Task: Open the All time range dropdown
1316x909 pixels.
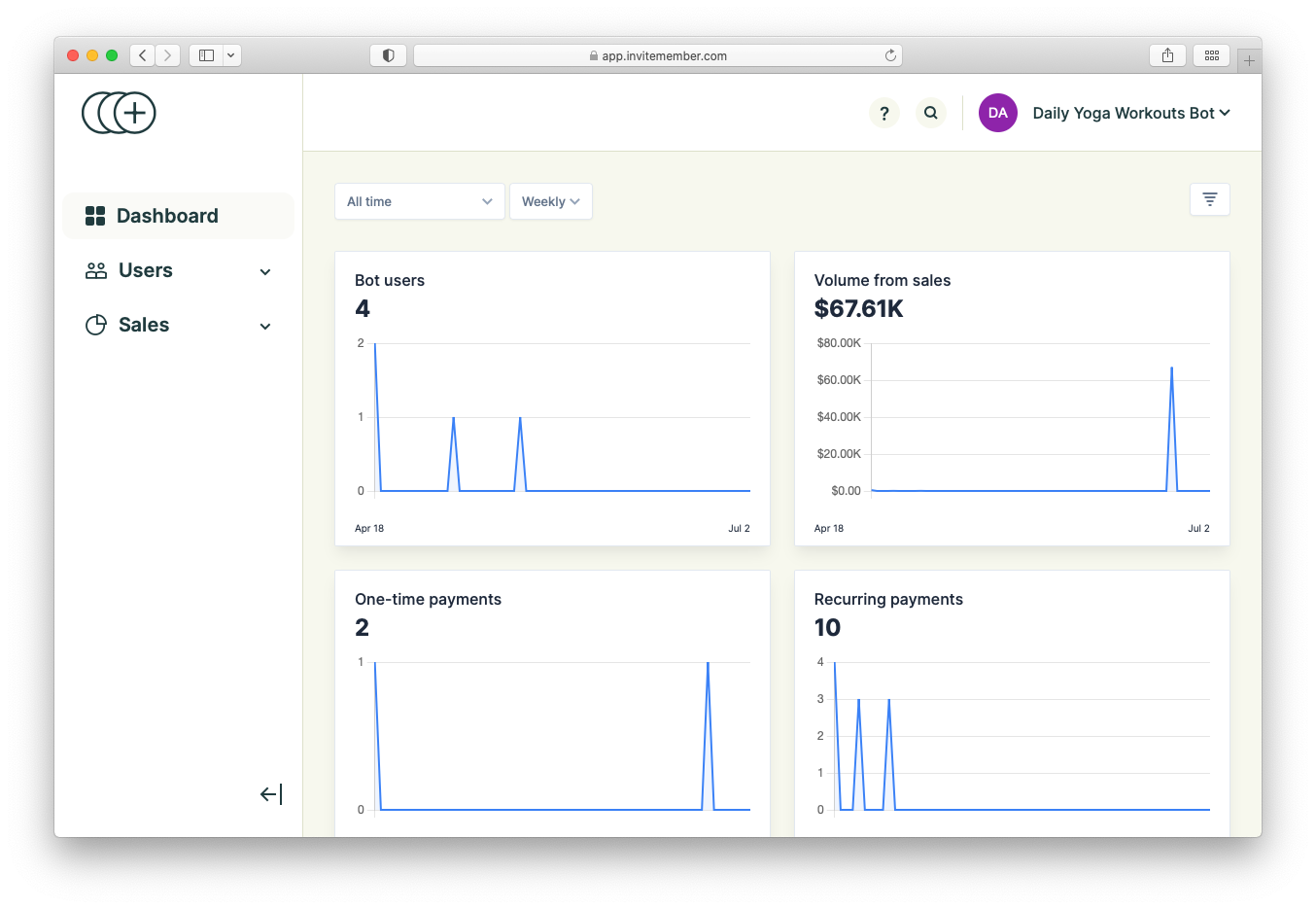Action: tap(420, 201)
